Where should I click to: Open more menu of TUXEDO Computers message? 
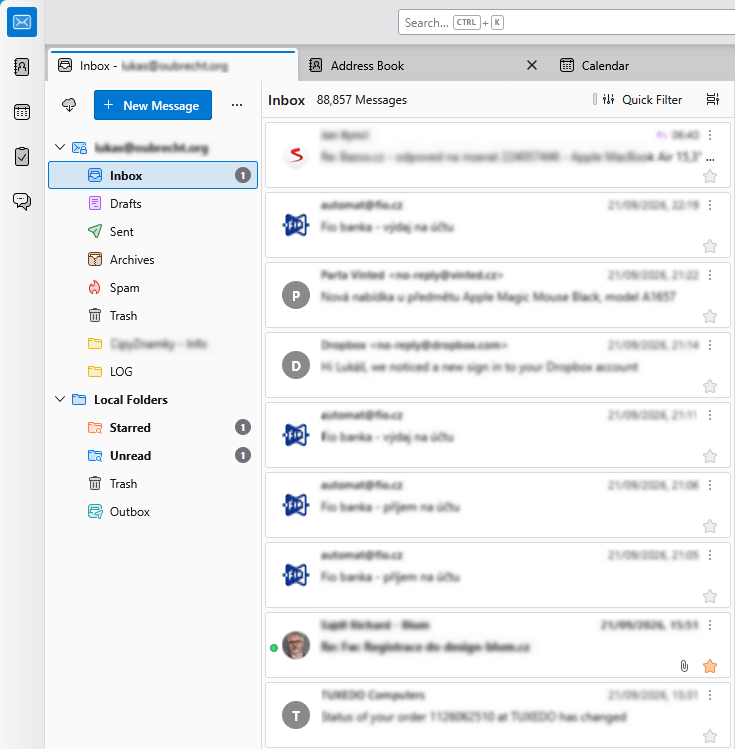(710, 695)
